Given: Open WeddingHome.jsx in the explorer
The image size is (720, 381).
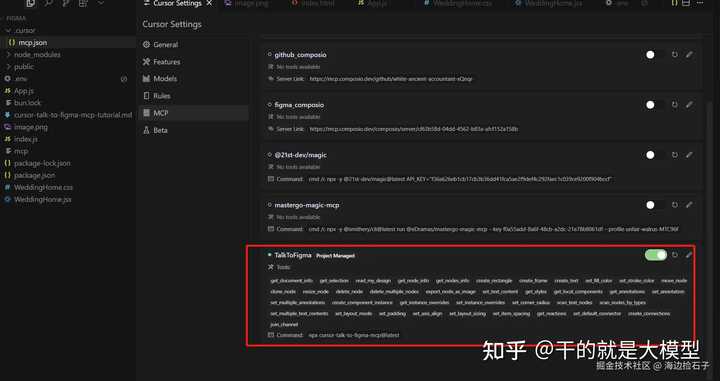Looking at the screenshot, I should [68, 199].
